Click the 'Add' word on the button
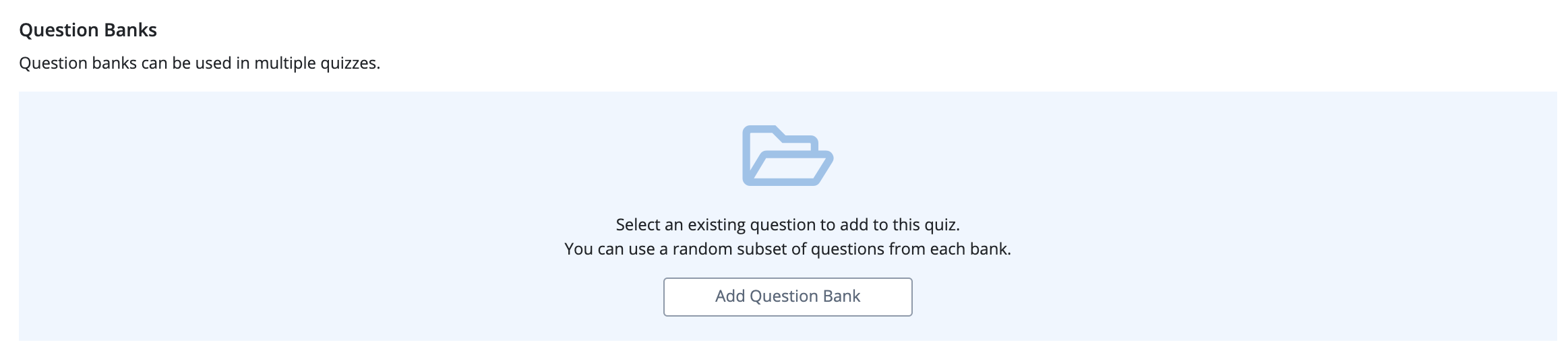 click(x=730, y=296)
